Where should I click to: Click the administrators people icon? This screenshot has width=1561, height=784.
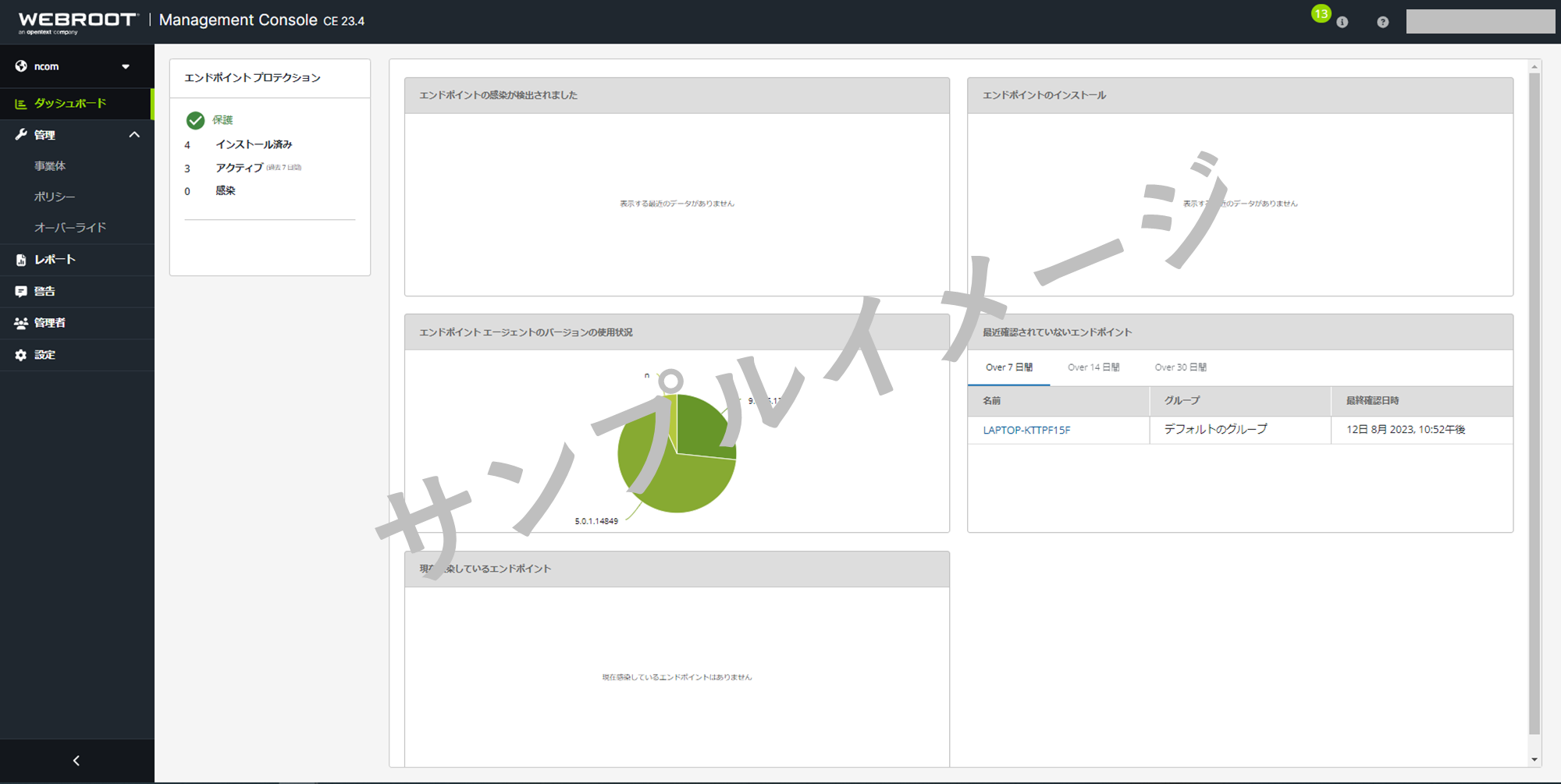[21, 323]
